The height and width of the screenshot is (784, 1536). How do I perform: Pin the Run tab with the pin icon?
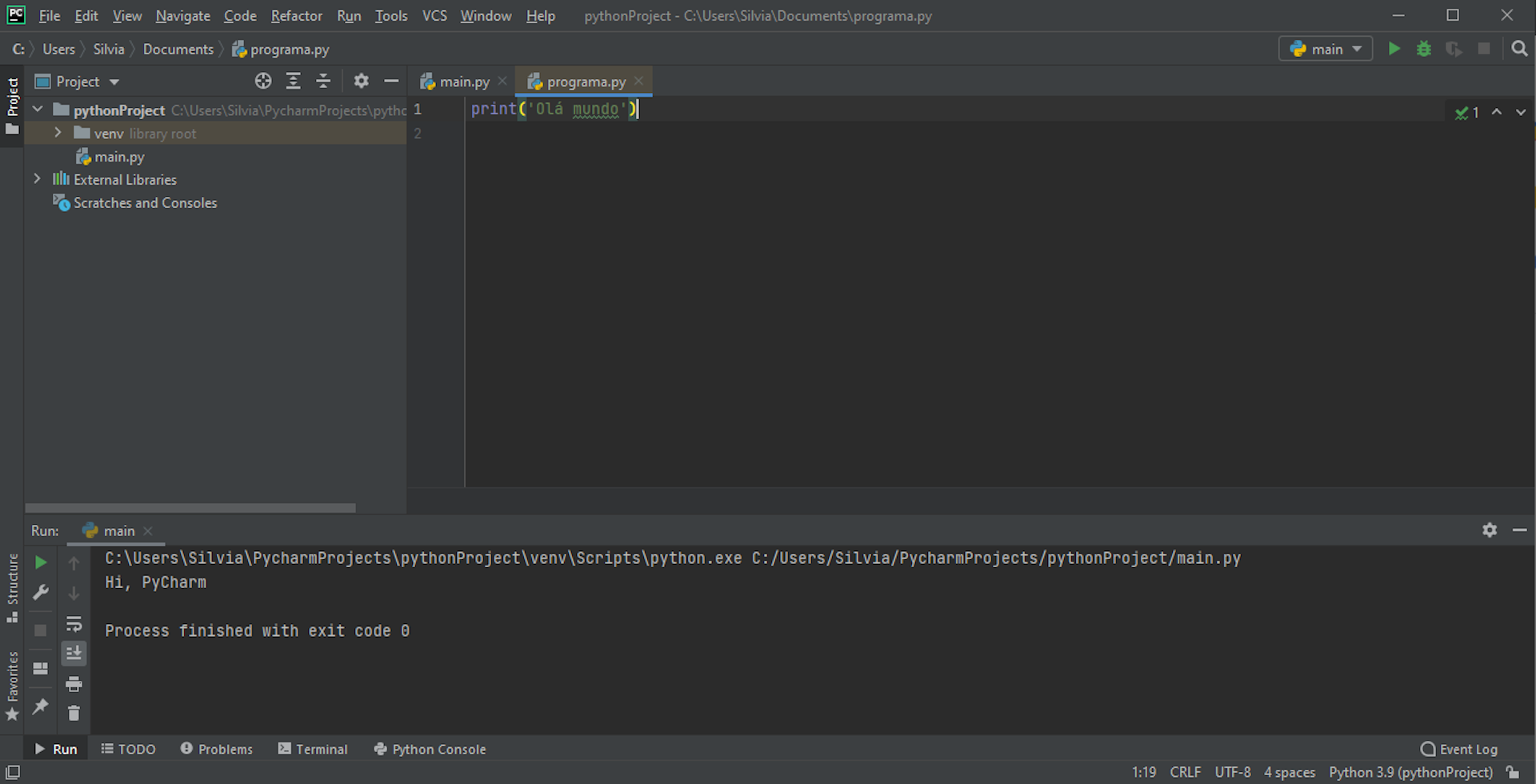(x=41, y=707)
